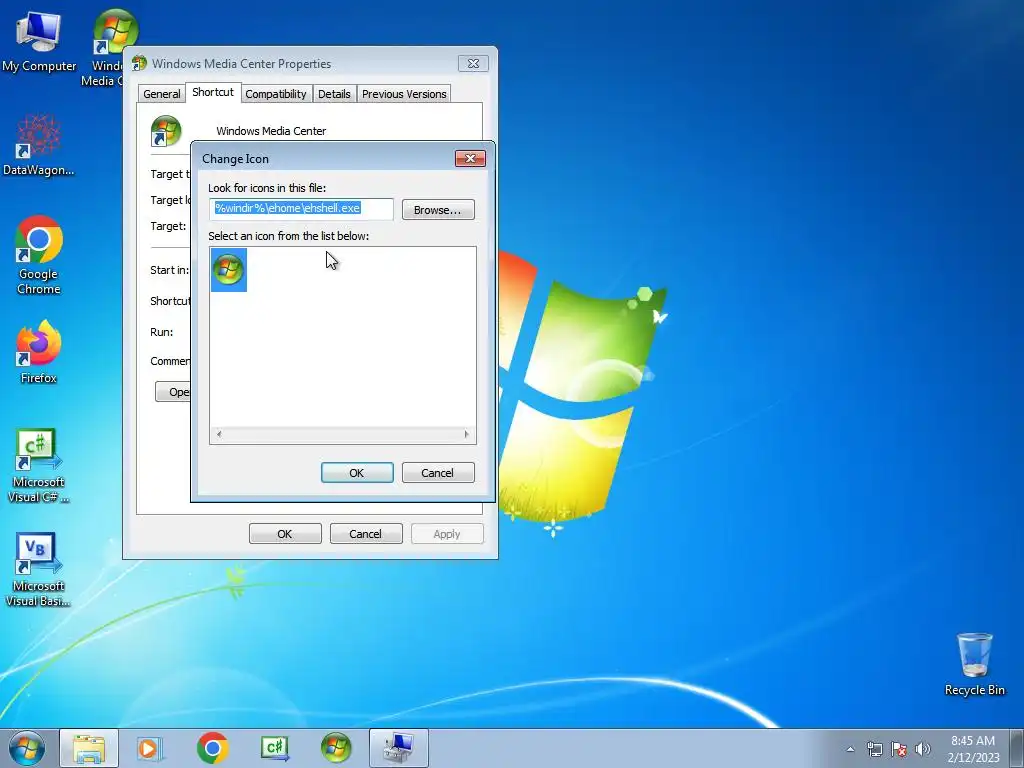1024x768 pixels.
Task: Click Browse... to look for icon files
Action: tap(438, 210)
